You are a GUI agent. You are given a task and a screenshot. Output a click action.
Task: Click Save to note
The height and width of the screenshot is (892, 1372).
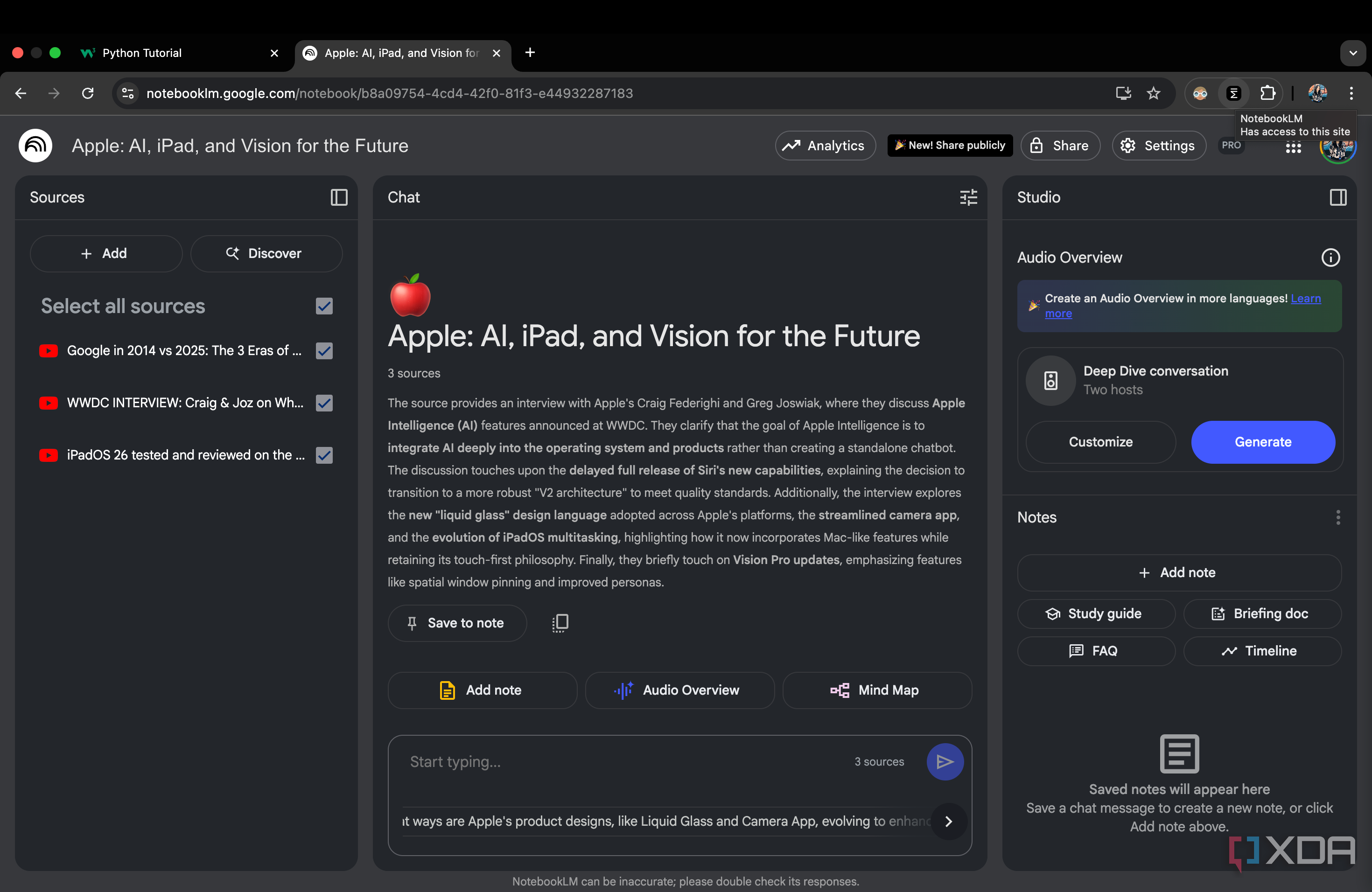click(x=456, y=623)
